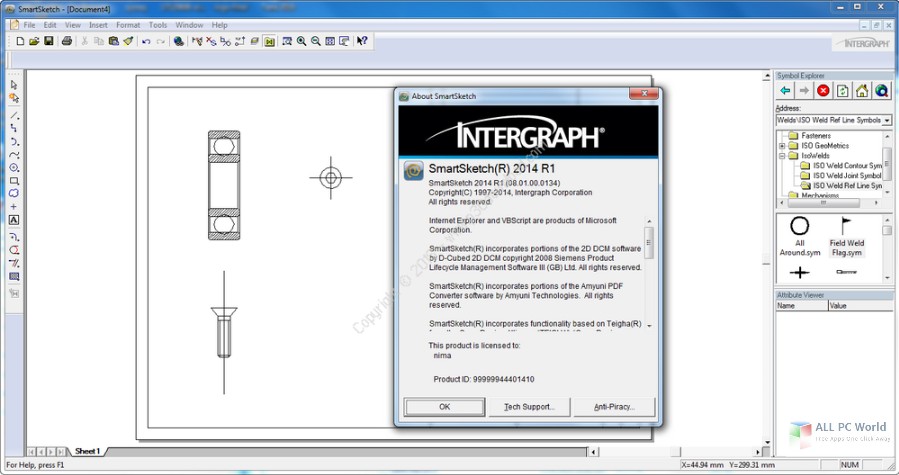Click the Undo arrow icon
The height and width of the screenshot is (475, 899).
tap(146, 41)
